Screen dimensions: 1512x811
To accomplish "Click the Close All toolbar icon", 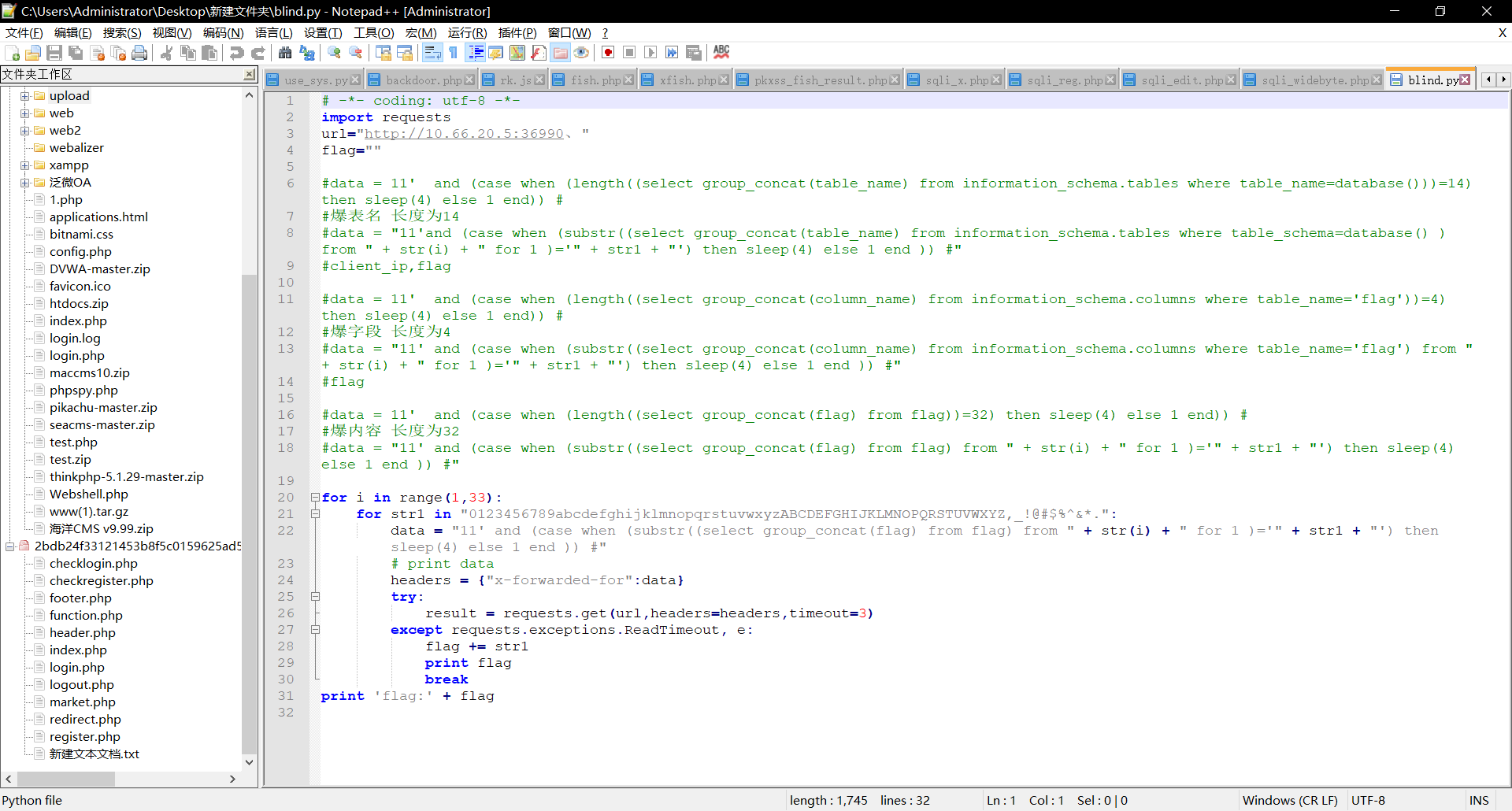I will [x=119, y=53].
